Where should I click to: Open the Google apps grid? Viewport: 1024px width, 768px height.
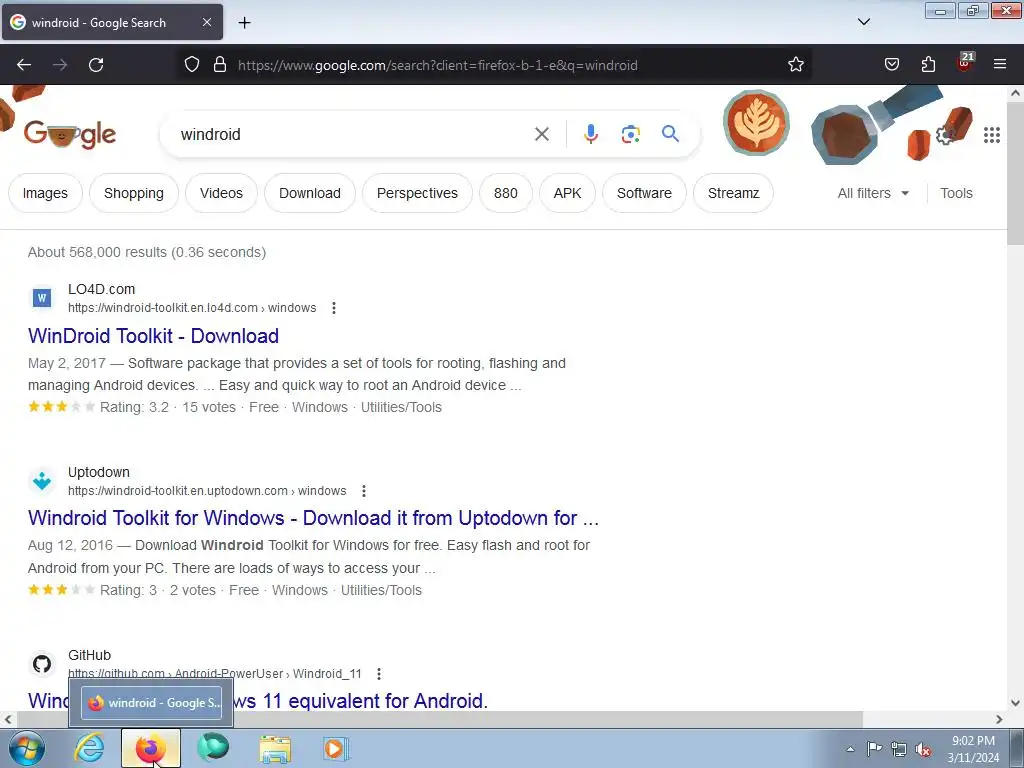coord(991,135)
